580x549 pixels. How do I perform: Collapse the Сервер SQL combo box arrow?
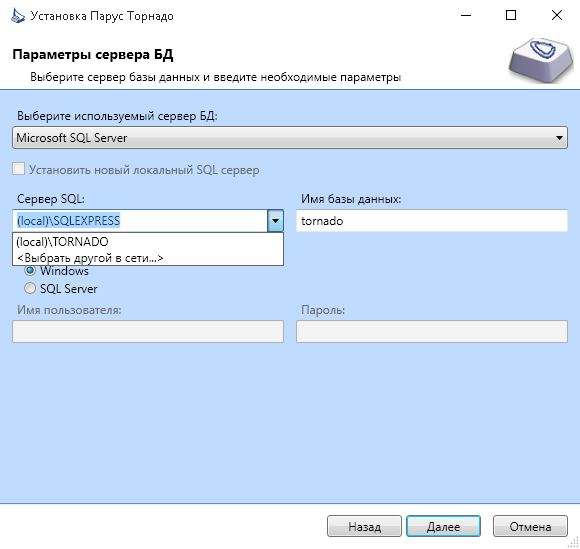coord(276,221)
